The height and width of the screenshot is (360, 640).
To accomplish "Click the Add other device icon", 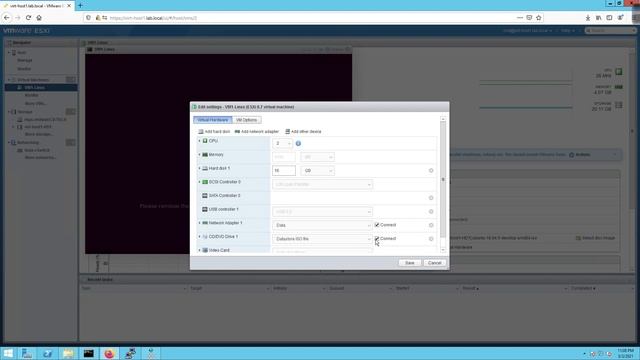I will tap(287, 131).
